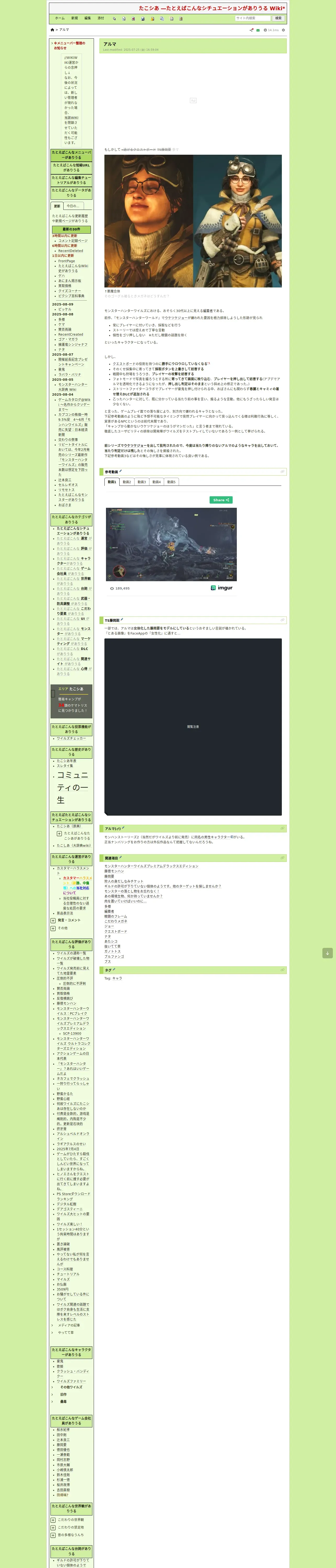Open the キャラ tag link
The image size is (336, 1568).
pos(117,978)
